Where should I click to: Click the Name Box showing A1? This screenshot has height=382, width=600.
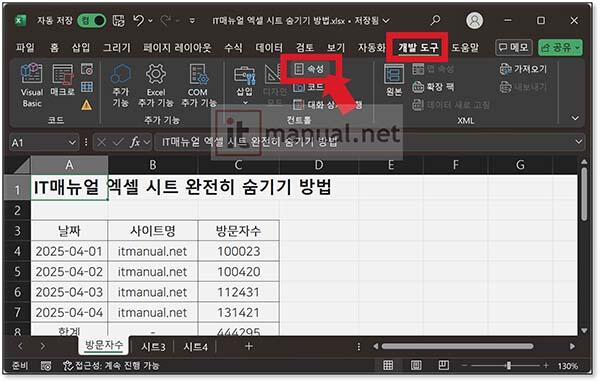coord(44,143)
